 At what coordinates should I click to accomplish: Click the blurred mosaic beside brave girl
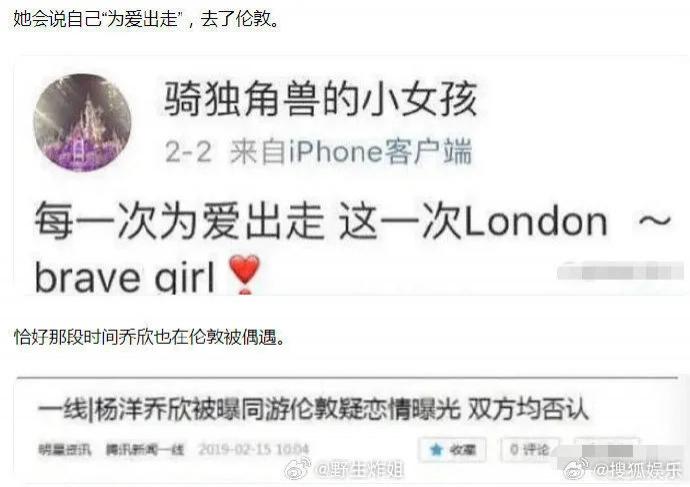620,271
